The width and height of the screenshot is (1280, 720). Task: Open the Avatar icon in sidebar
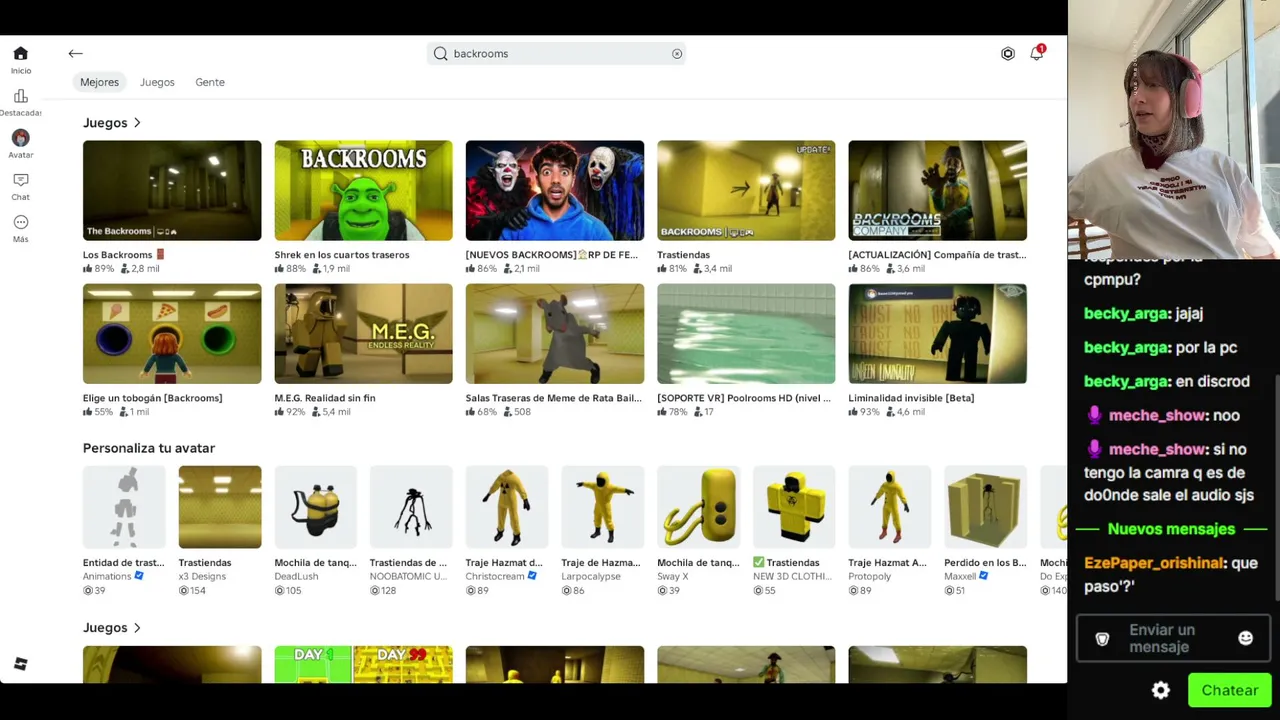coord(20,138)
